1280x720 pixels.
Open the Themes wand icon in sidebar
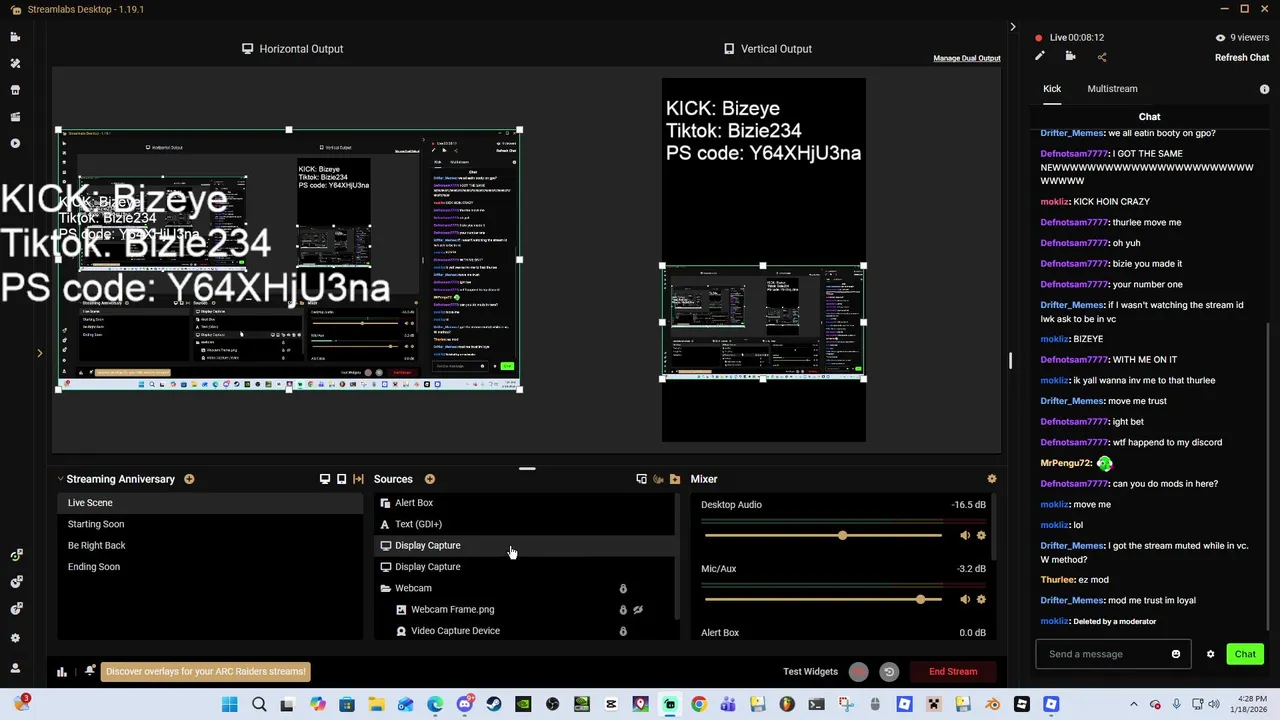15,63
